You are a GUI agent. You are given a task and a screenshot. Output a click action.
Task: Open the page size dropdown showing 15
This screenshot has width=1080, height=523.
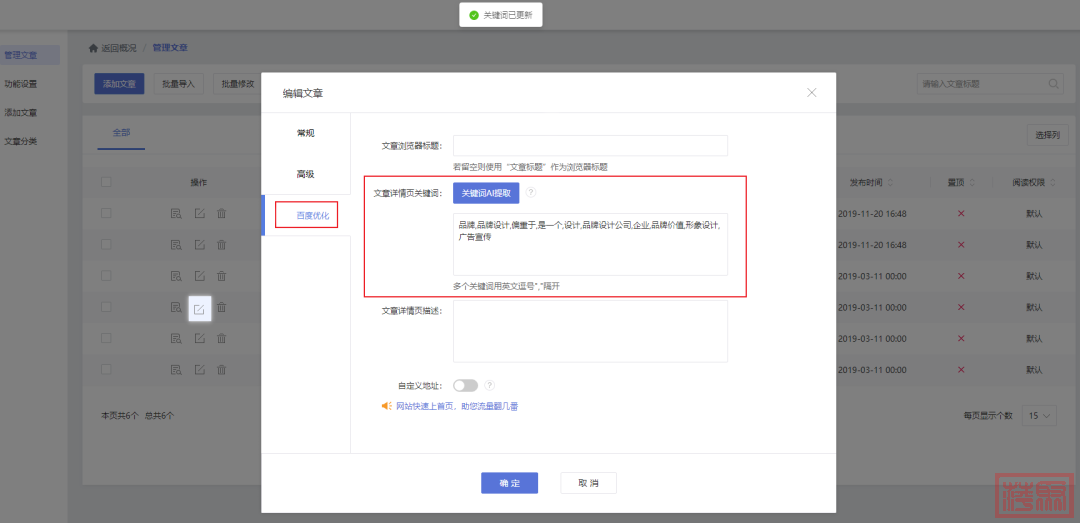click(x=1039, y=415)
